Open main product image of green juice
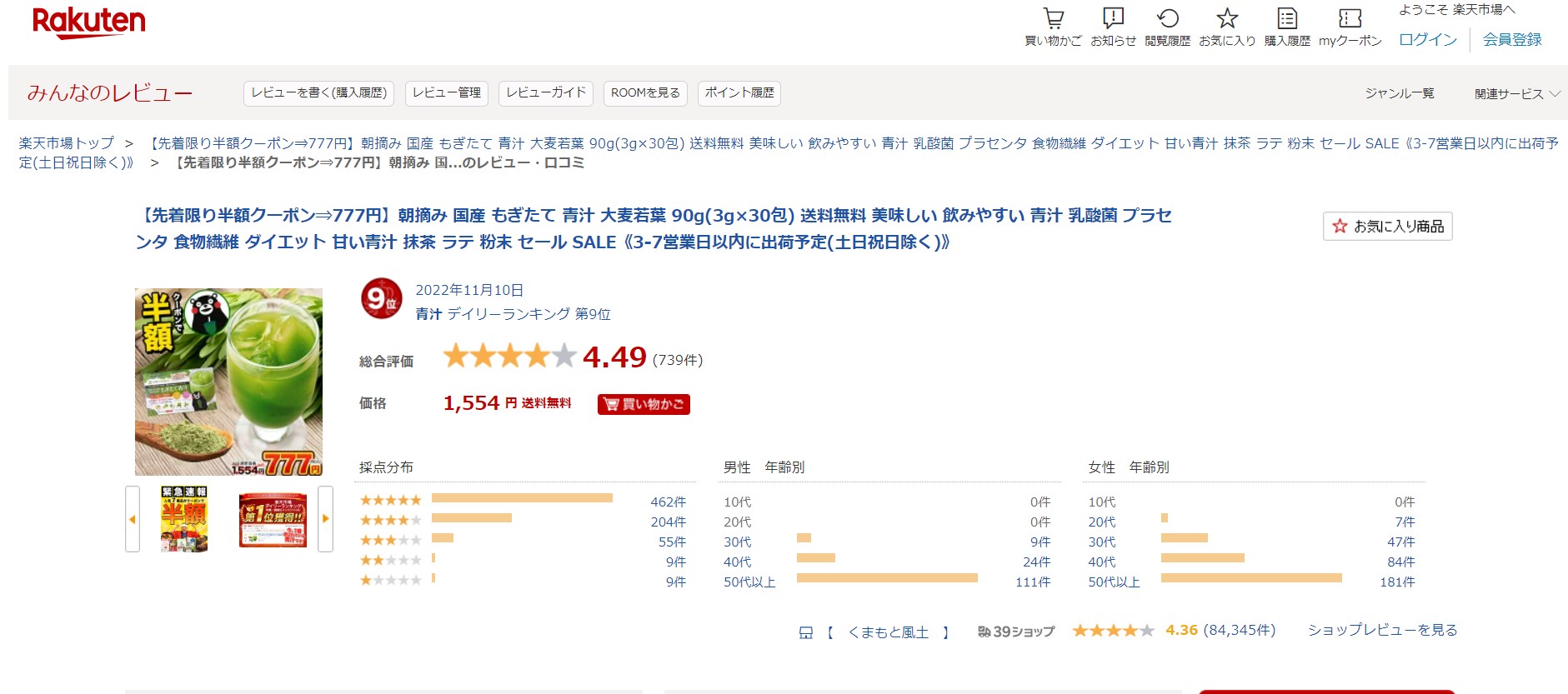Image resolution: width=1568 pixels, height=694 pixels. [x=228, y=382]
